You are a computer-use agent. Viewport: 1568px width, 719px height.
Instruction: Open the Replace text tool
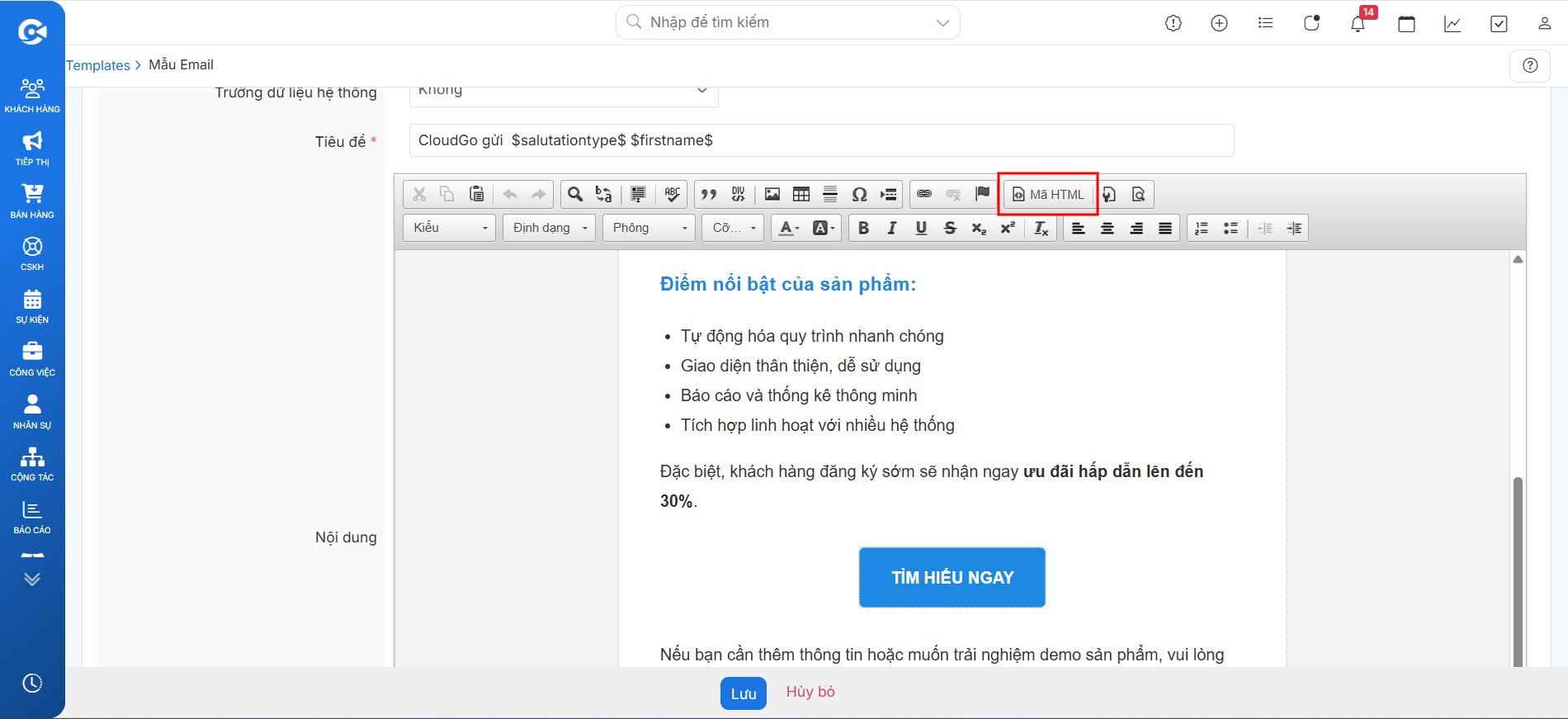point(604,194)
